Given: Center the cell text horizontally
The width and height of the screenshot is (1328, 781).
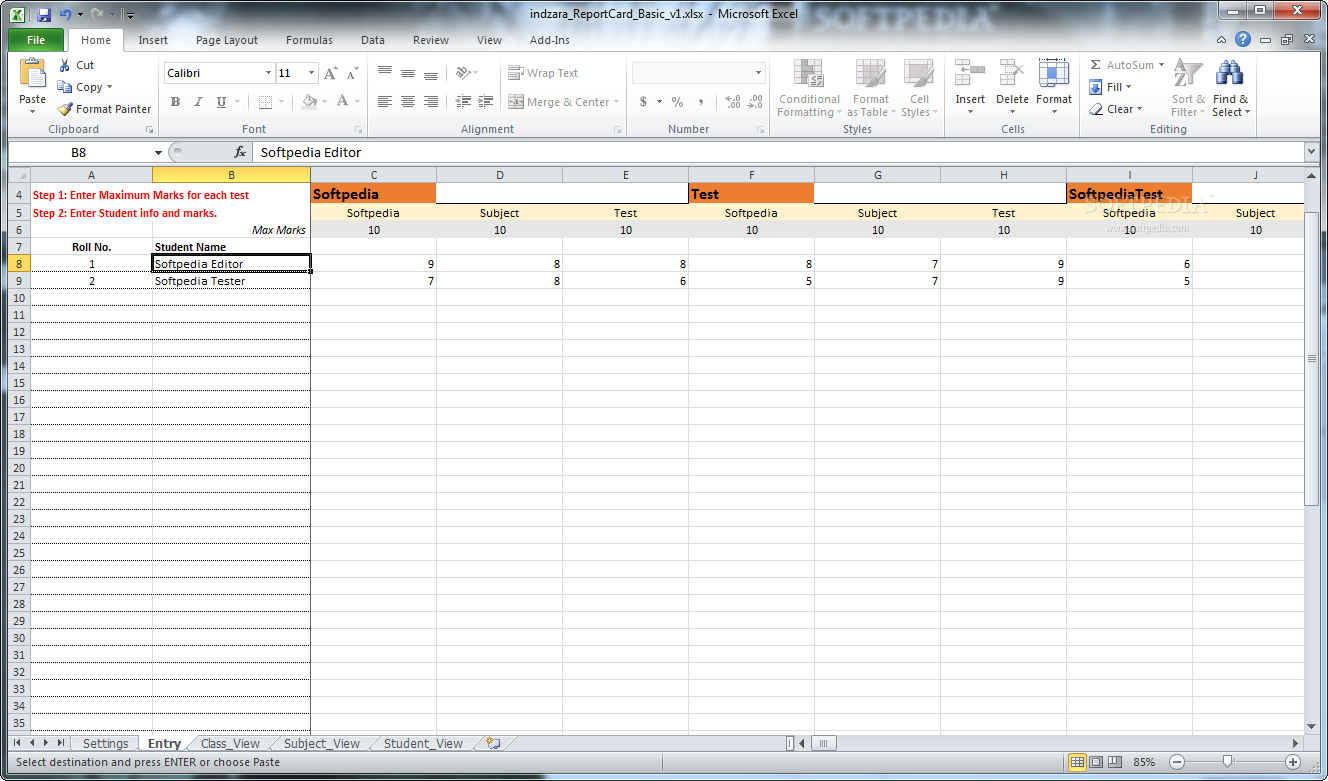Looking at the screenshot, I should coord(408,102).
